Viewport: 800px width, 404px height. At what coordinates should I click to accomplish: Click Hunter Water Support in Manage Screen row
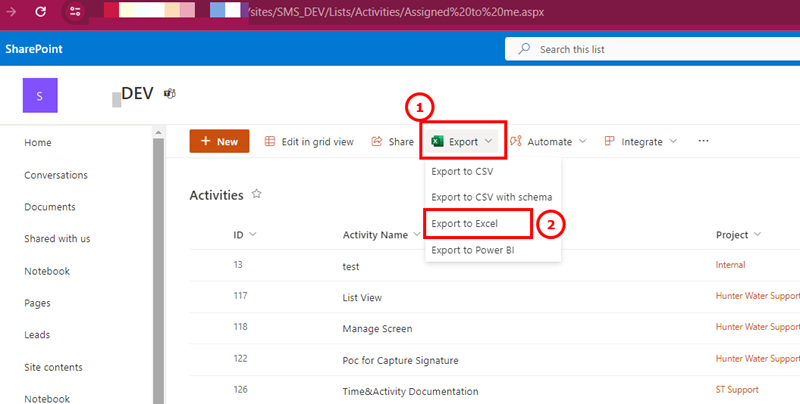758,327
